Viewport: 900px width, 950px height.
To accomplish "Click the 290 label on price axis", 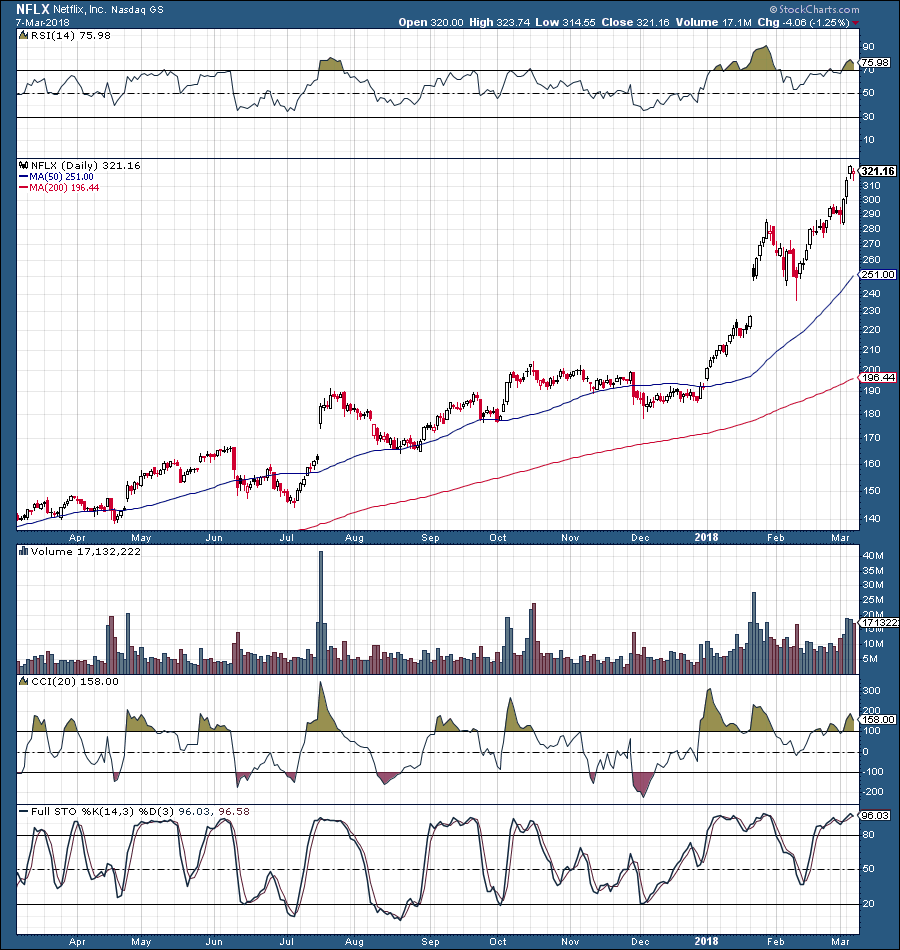I will point(872,214).
